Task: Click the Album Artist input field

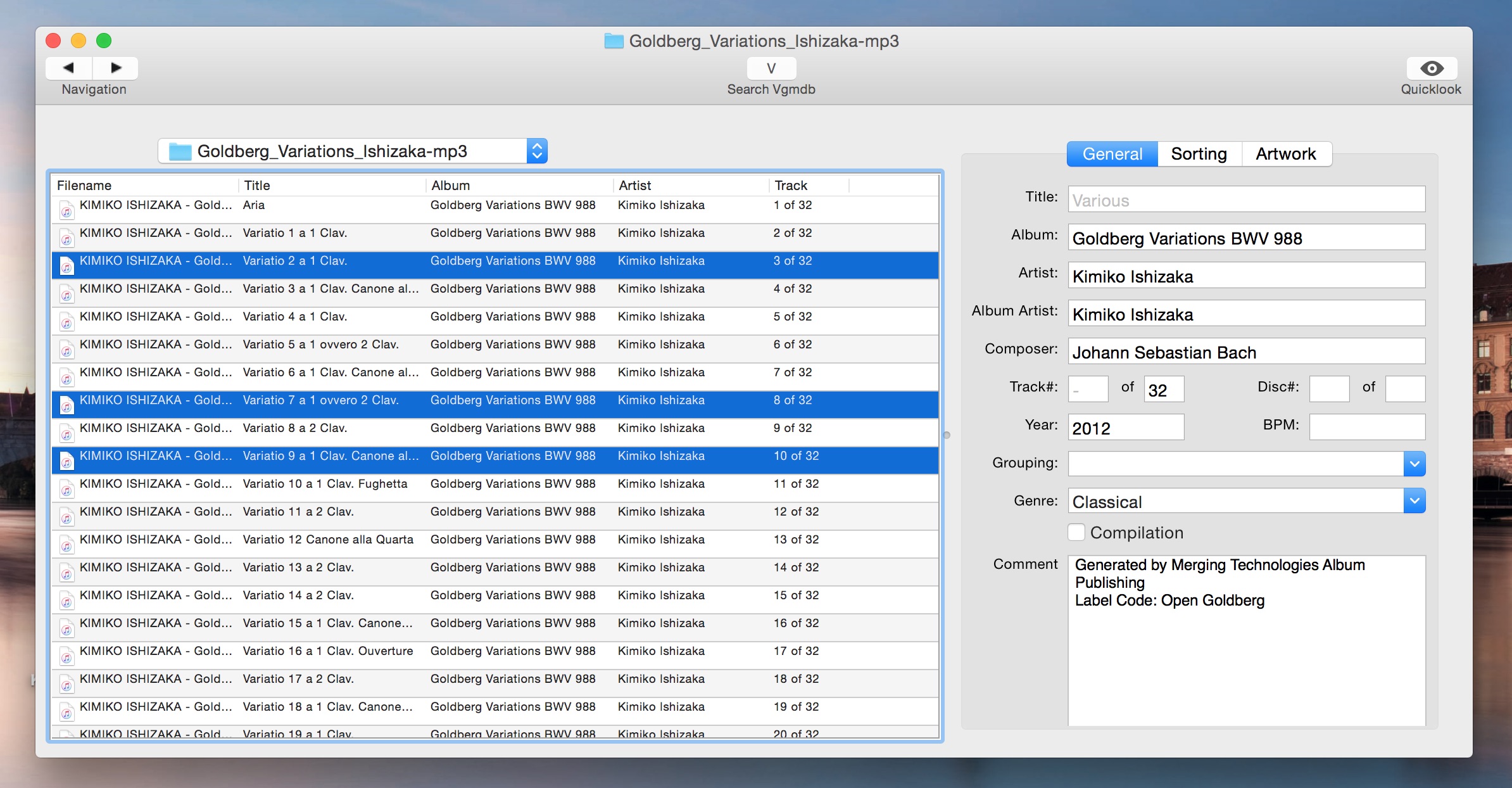Action: (1246, 314)
